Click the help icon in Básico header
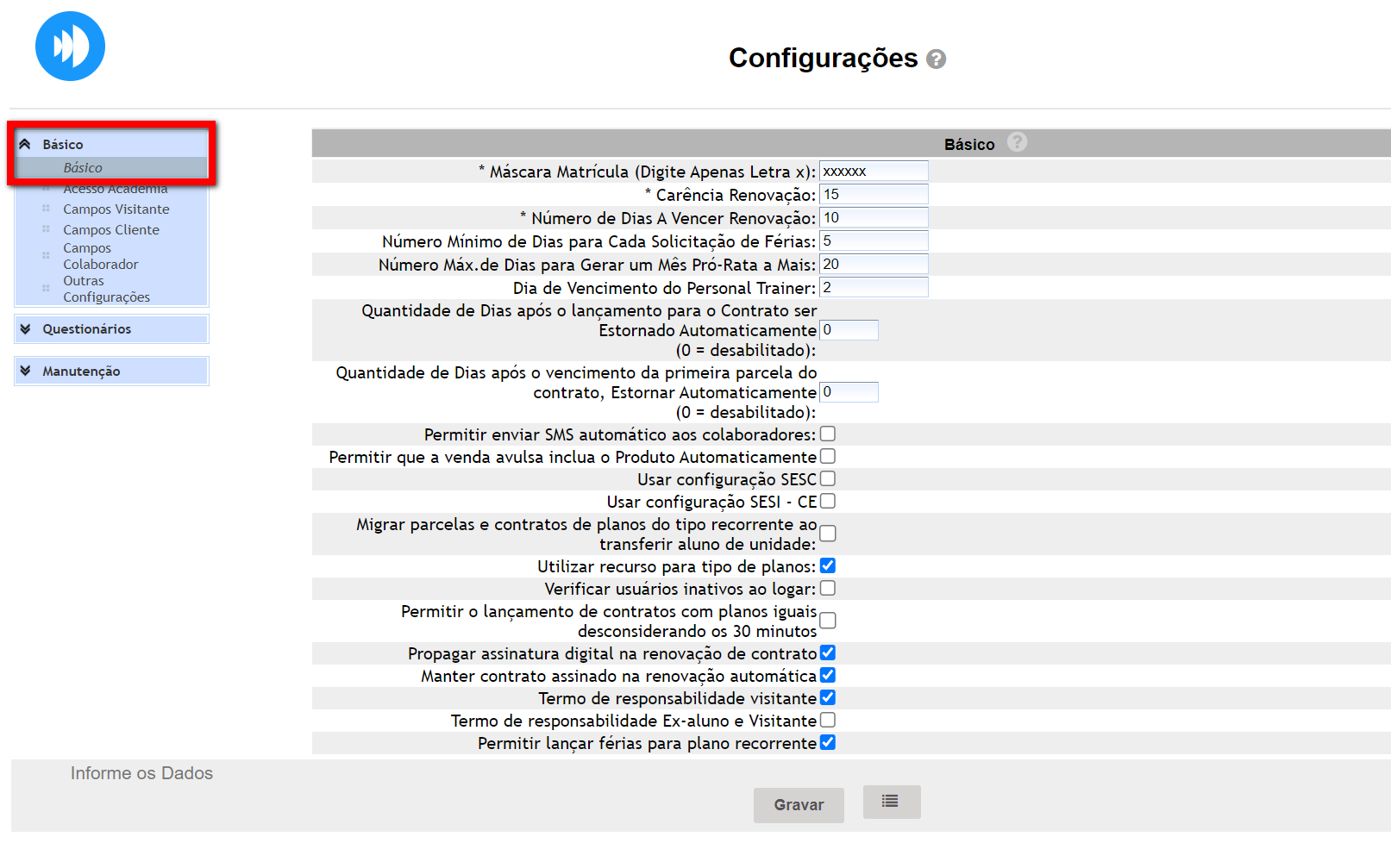This screenshot has height=868, width=1391. [x=1017, y=142]
